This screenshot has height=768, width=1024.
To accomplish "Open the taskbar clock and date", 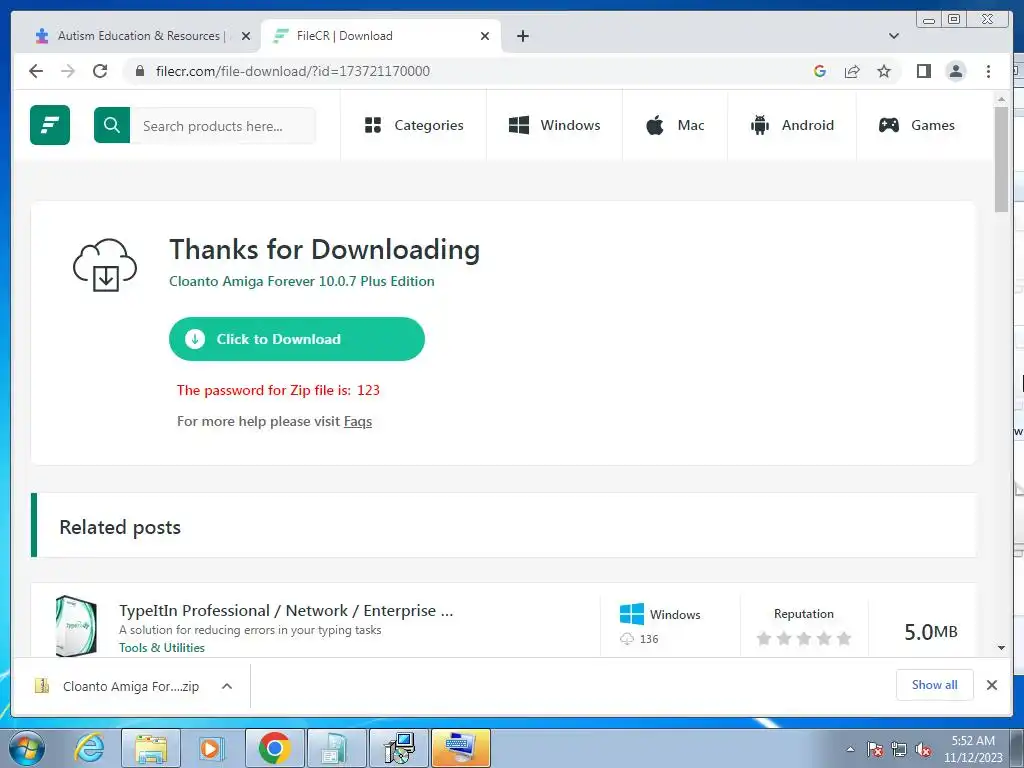I will click(x=973, y=749).
